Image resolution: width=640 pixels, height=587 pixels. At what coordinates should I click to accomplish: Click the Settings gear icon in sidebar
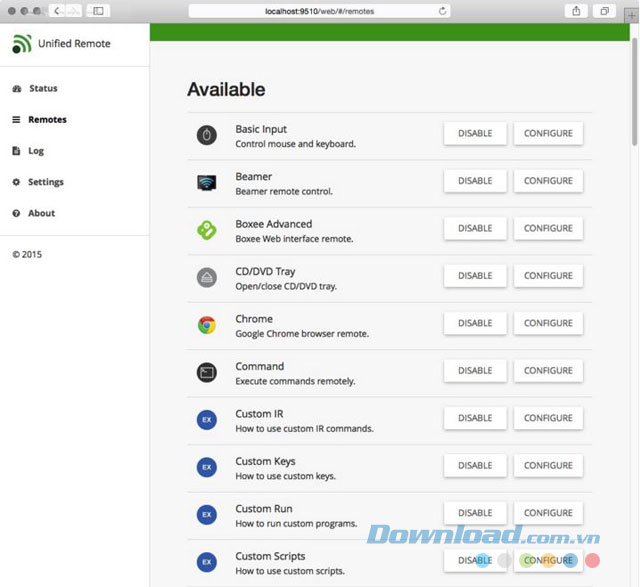coord(16,182)
